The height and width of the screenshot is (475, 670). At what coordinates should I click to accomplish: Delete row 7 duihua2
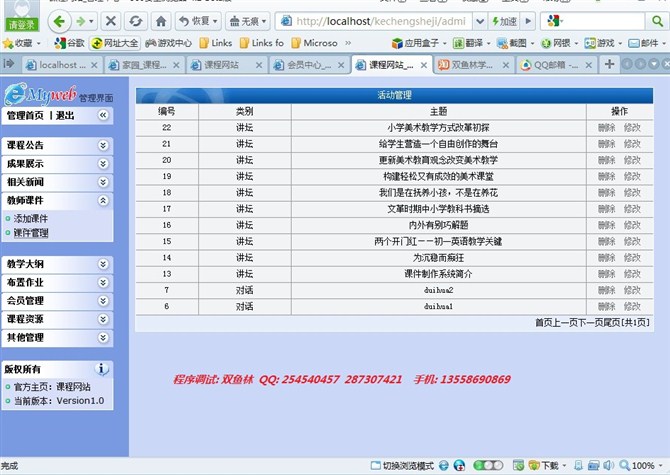tap(606, 290)
